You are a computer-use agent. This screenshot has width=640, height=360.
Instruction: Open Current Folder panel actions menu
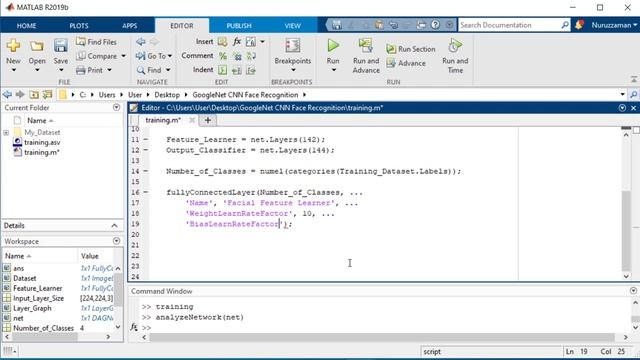tap(116, 107)
